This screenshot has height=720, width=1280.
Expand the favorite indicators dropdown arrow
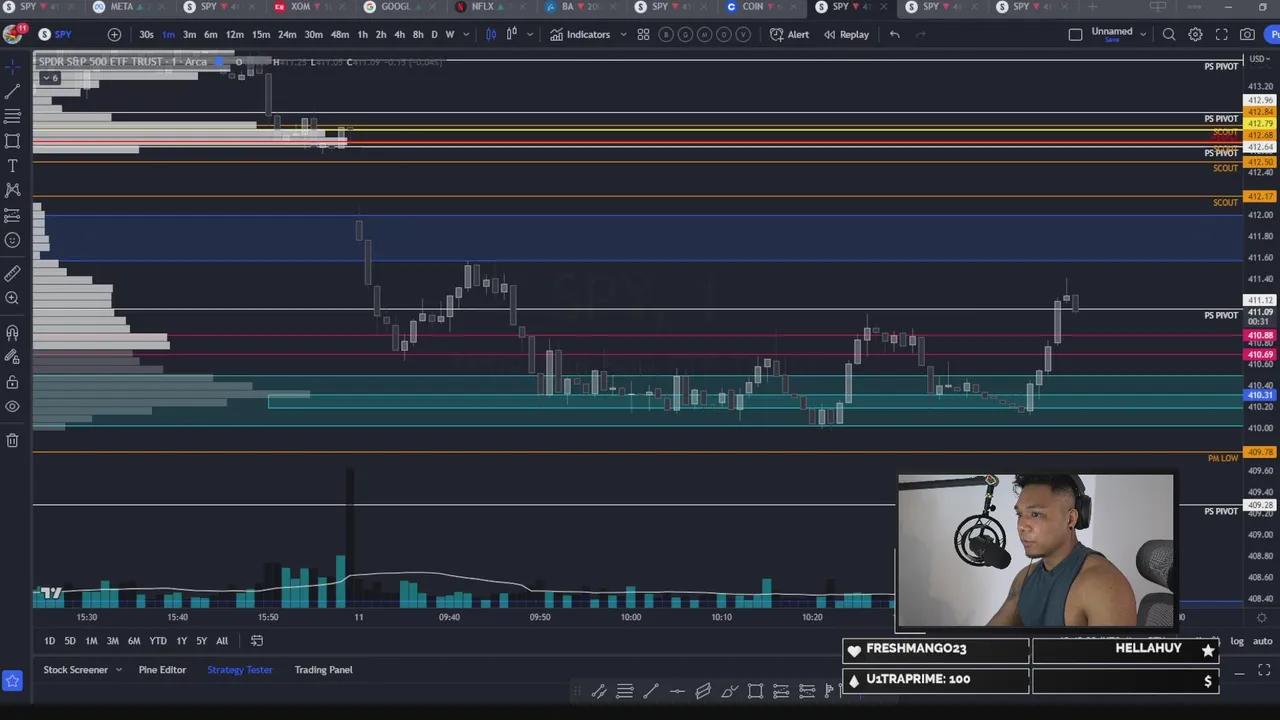[623, 34]
